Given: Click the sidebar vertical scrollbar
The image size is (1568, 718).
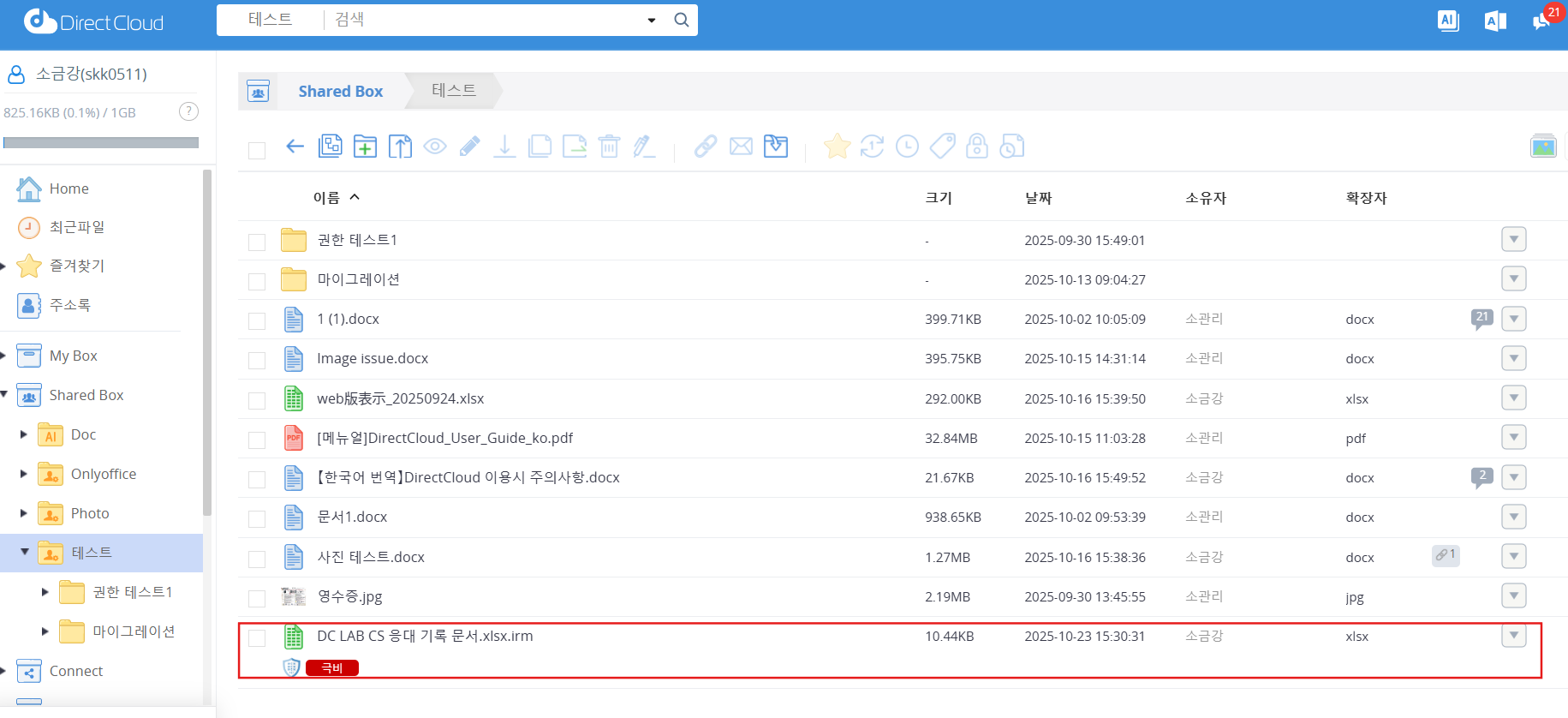Looking at the screenshot, I should click(x=206, y=343).
